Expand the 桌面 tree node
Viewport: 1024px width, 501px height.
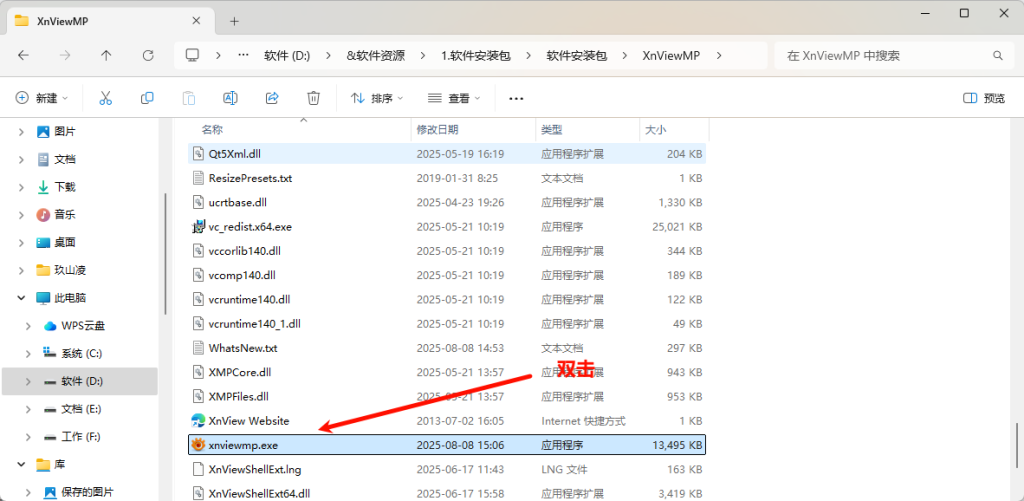tap(22, 242)
